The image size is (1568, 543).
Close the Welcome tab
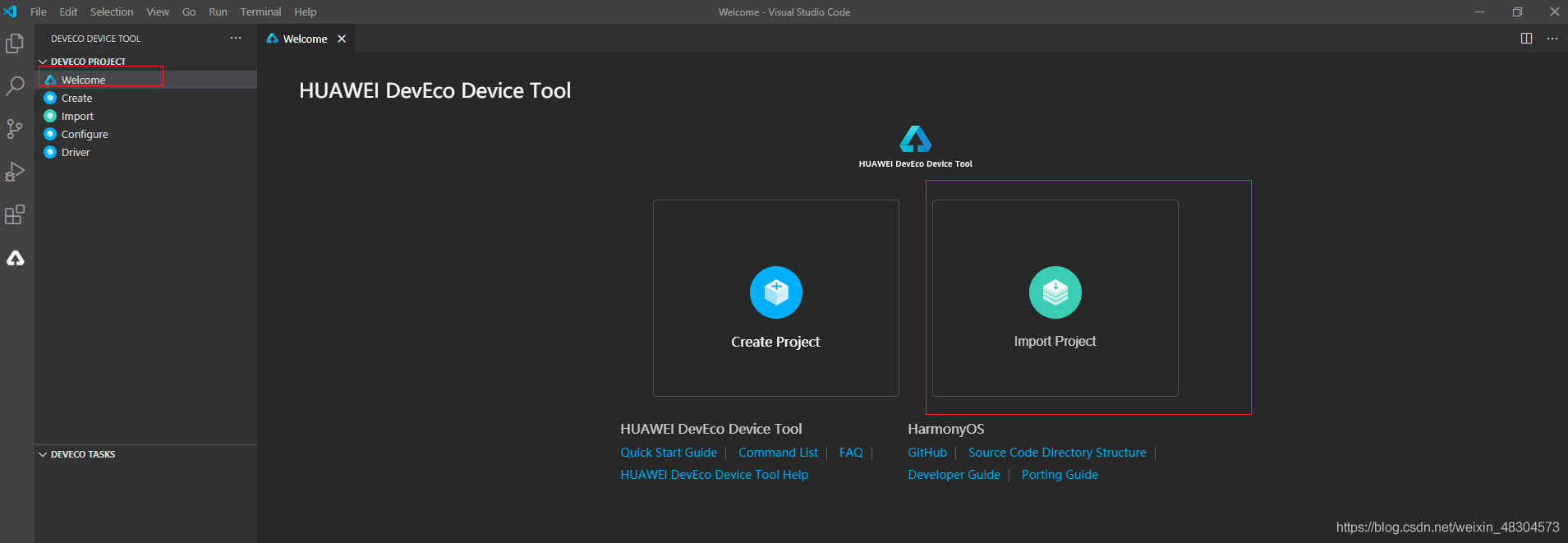point(342,39)
